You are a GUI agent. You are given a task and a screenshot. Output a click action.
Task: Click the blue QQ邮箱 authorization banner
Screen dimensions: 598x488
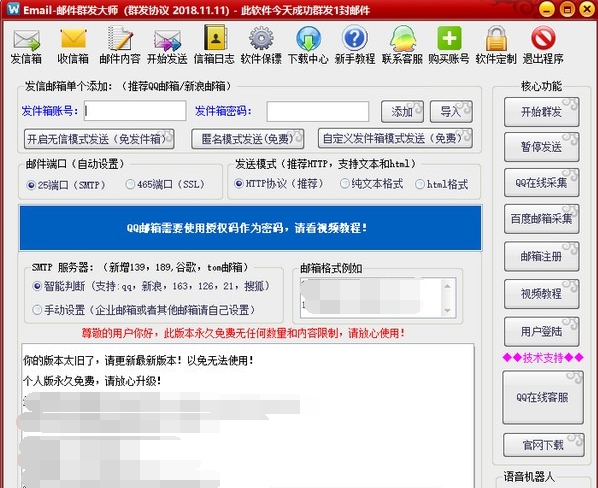tap(251, 228)
